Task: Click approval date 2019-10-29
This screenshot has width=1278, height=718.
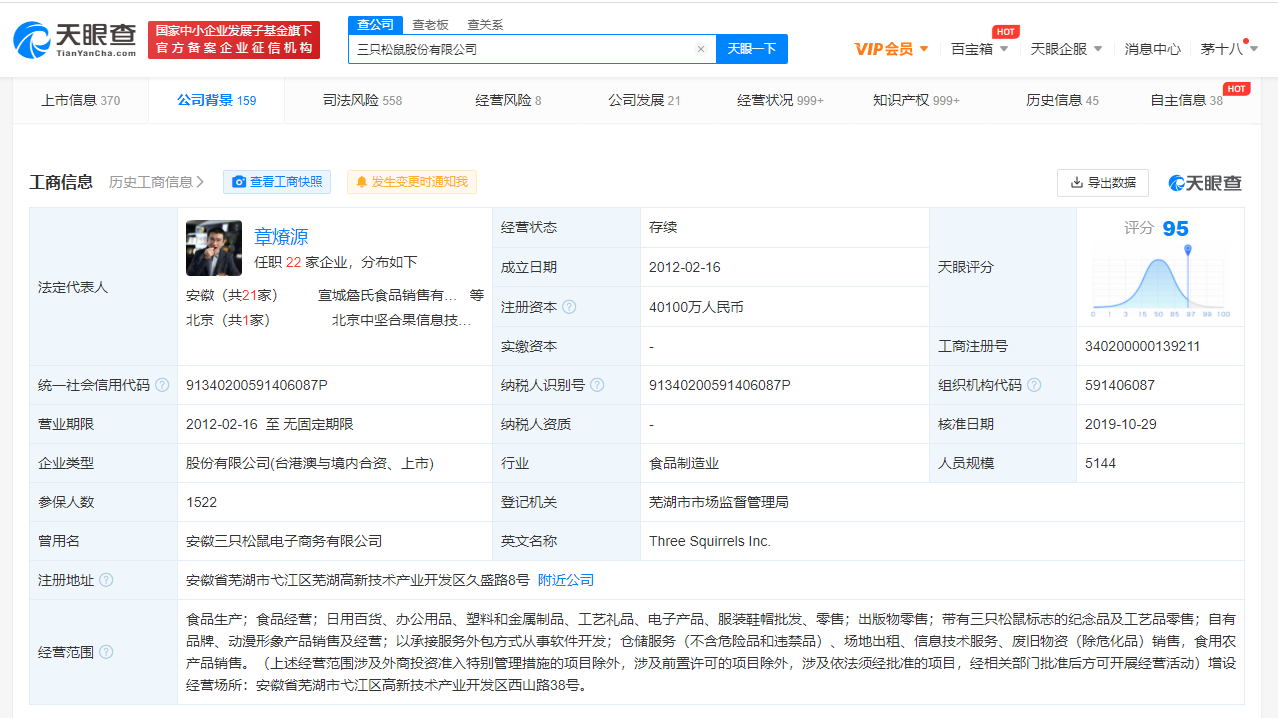Action: (x=1121, y=424)
